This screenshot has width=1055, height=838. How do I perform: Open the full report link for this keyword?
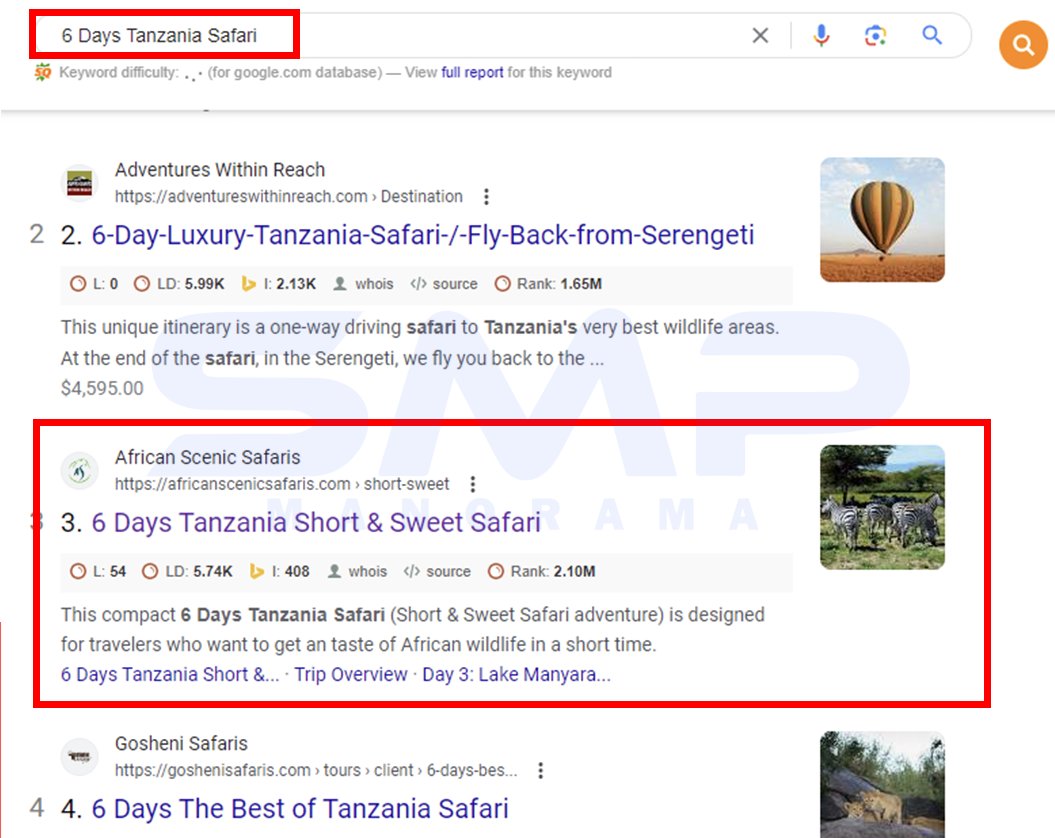click(472, 72)
